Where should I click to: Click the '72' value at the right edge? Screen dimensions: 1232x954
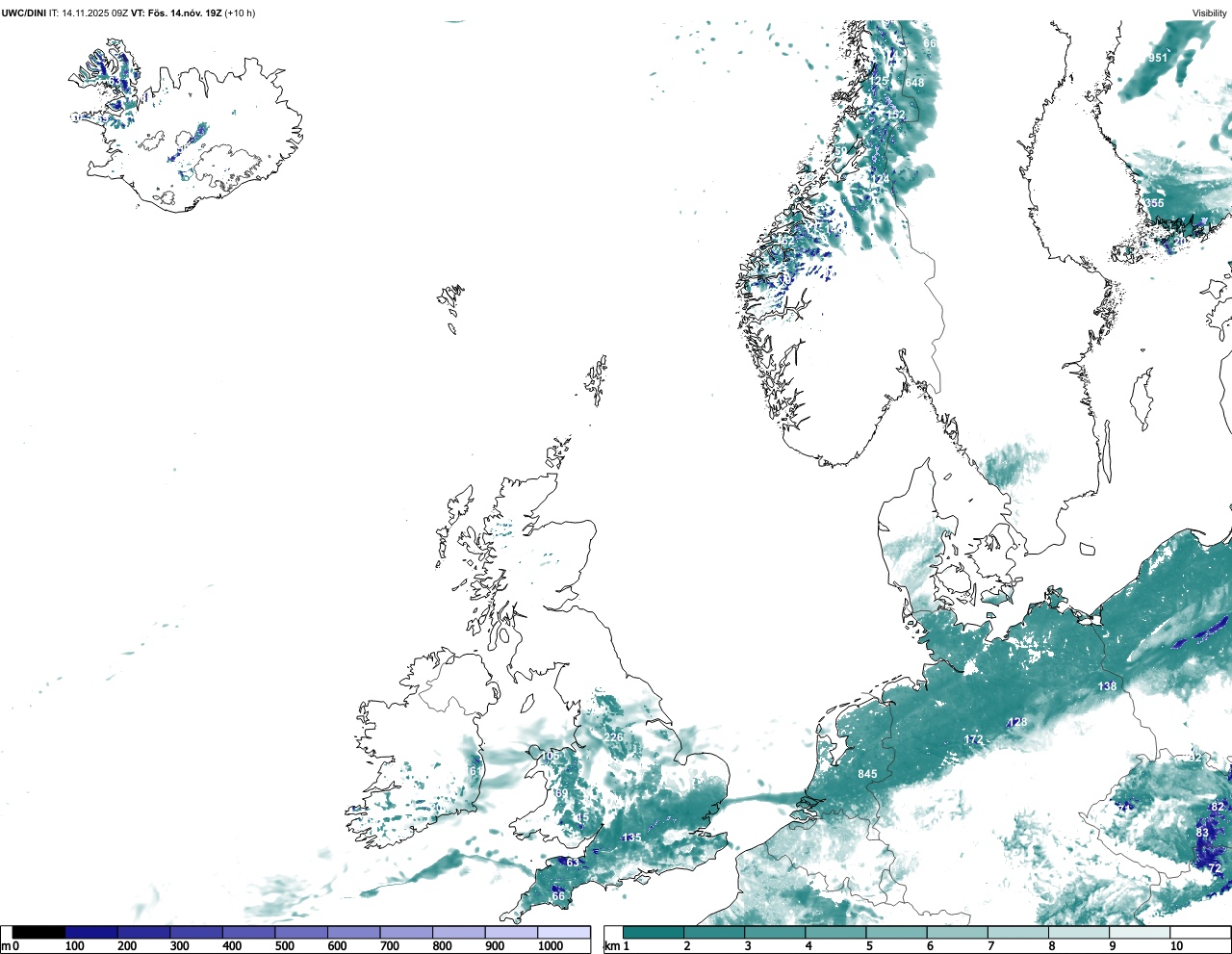tap(1215, 868)
